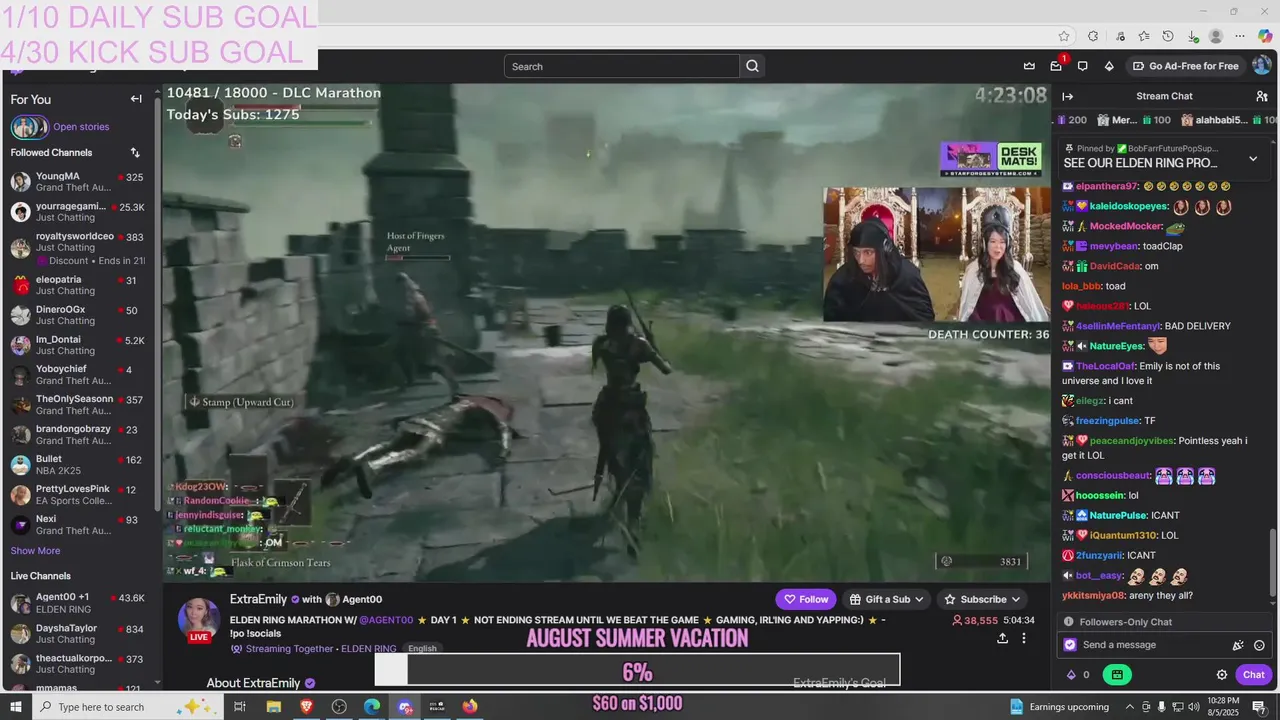This screenshot has width=1280, height=720.
Task: Open the DineroOGx followed channel
Action: point(77,315)
